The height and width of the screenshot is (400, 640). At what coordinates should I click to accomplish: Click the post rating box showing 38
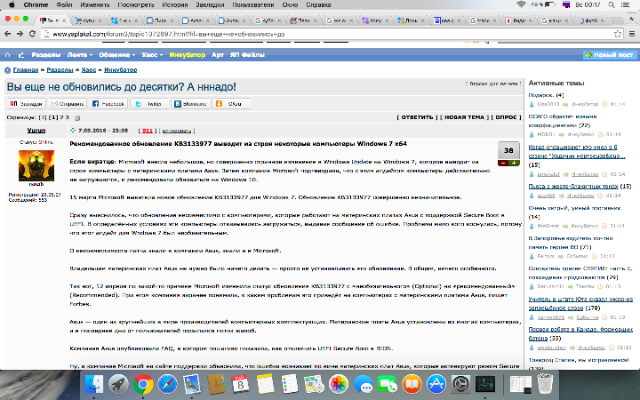click(x=508, y=150)
